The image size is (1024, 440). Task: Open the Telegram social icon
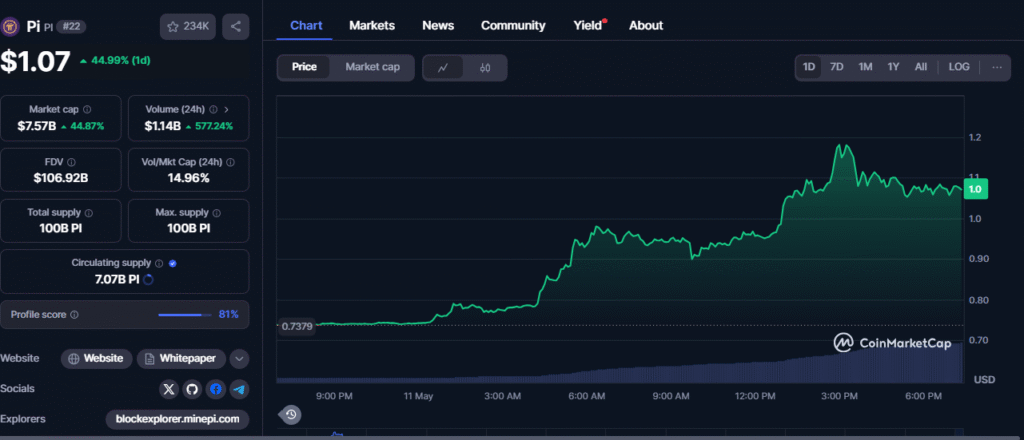click(x=240, y=390)
